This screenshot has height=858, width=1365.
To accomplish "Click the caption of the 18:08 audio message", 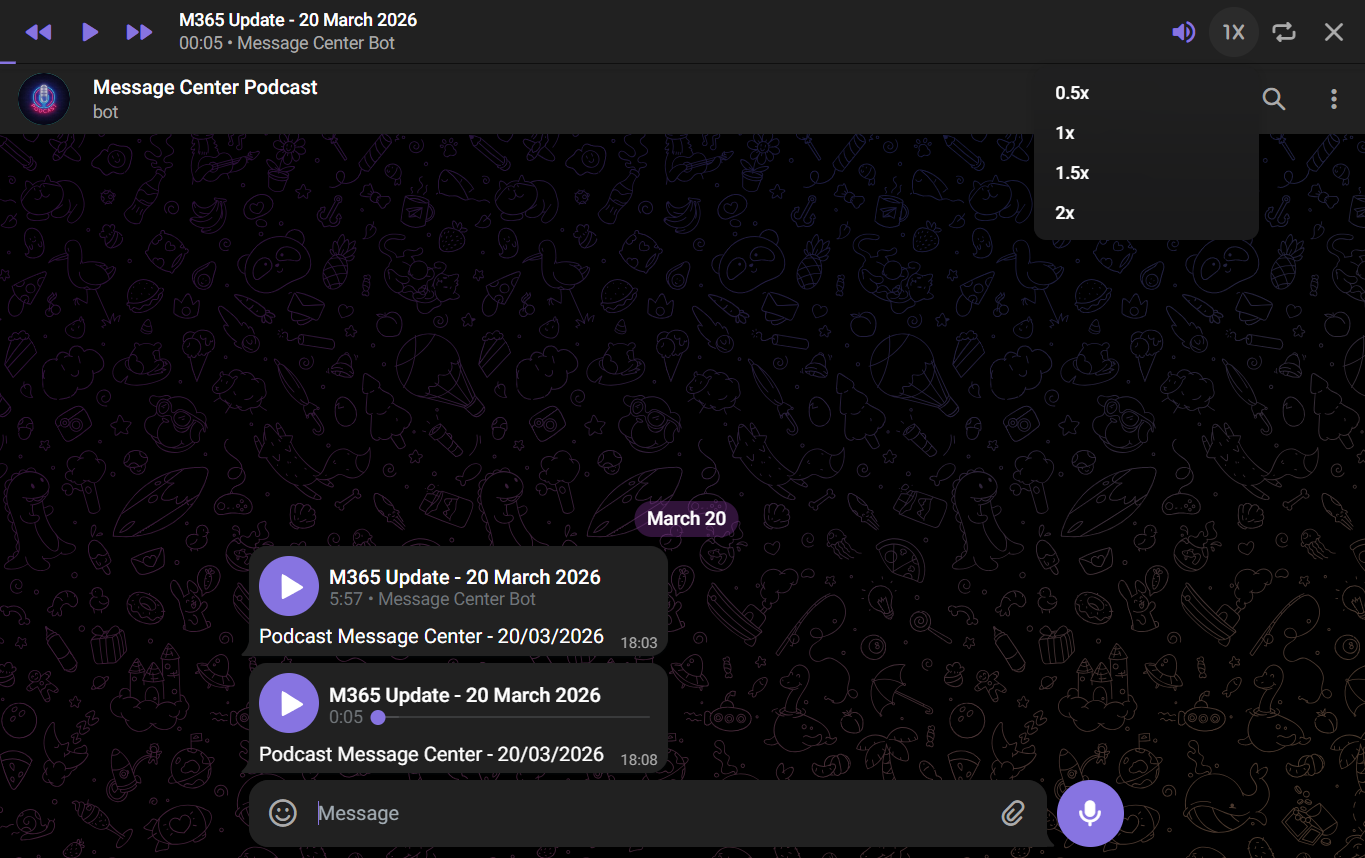I will tap(431, 754).
